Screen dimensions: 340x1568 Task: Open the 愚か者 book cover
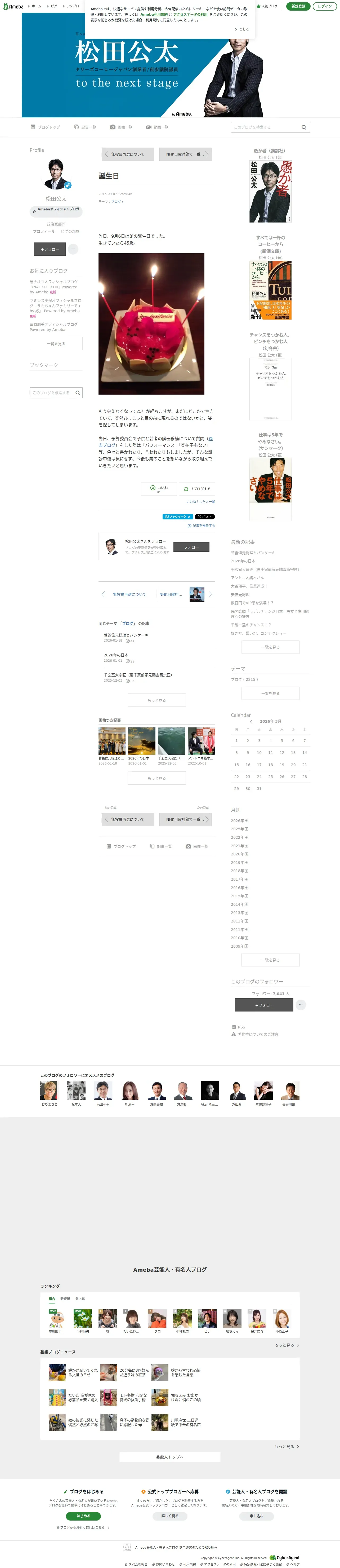coord(271,192)
